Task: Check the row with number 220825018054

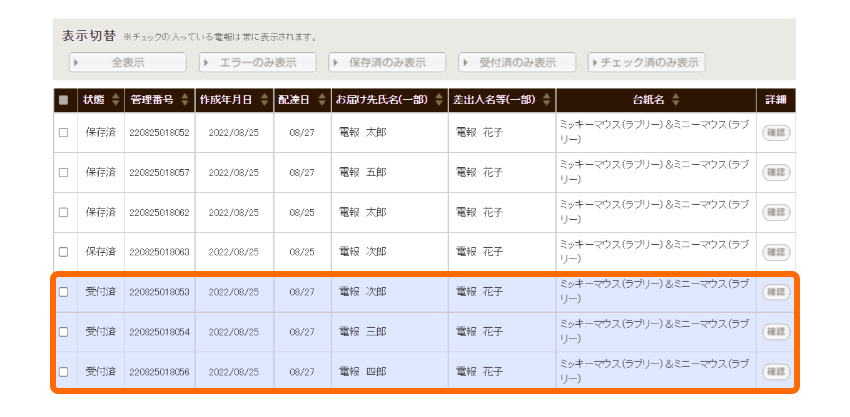Action: [63, 332]
